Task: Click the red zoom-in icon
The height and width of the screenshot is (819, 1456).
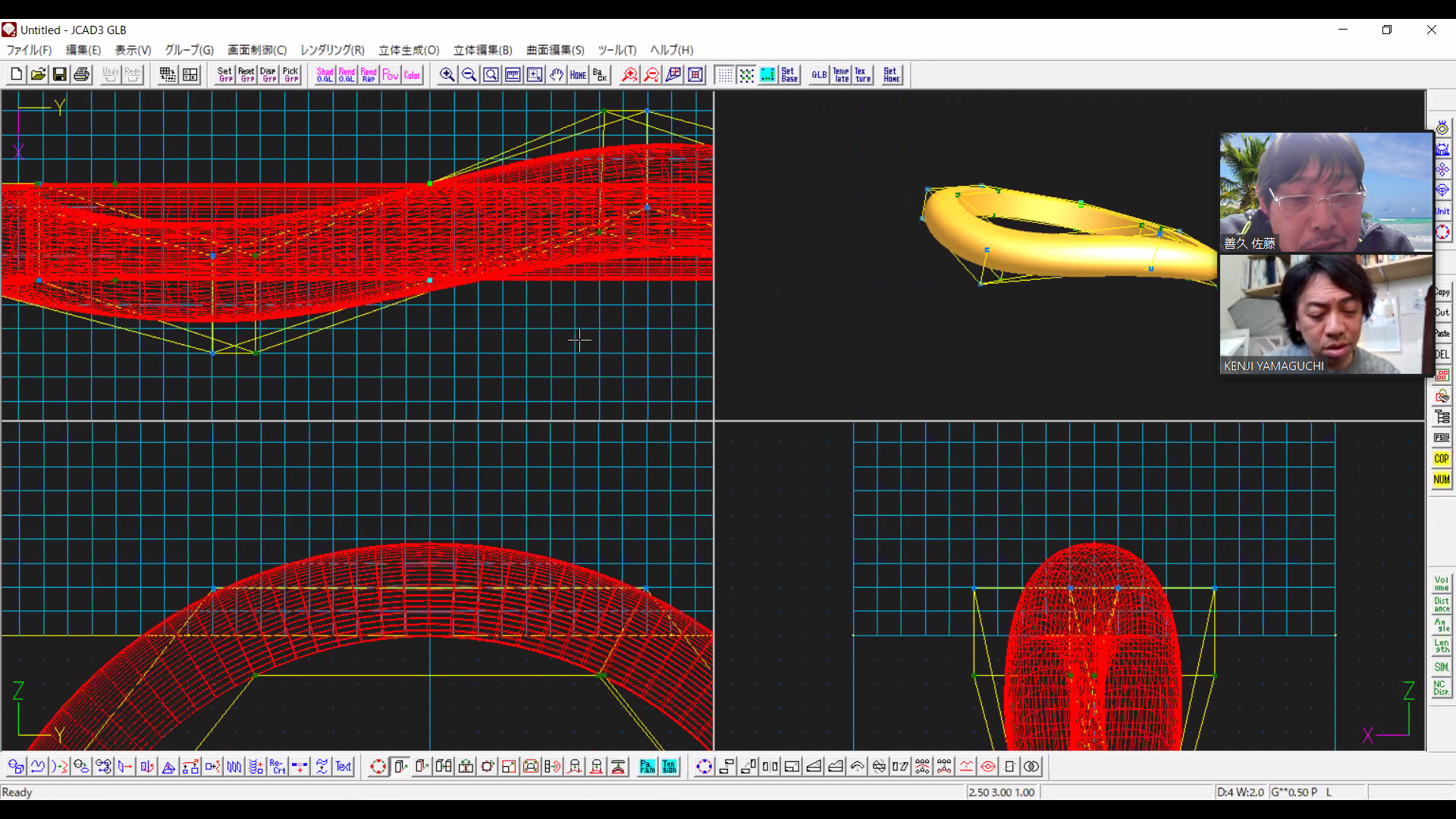Action: [x=629, y=74]
